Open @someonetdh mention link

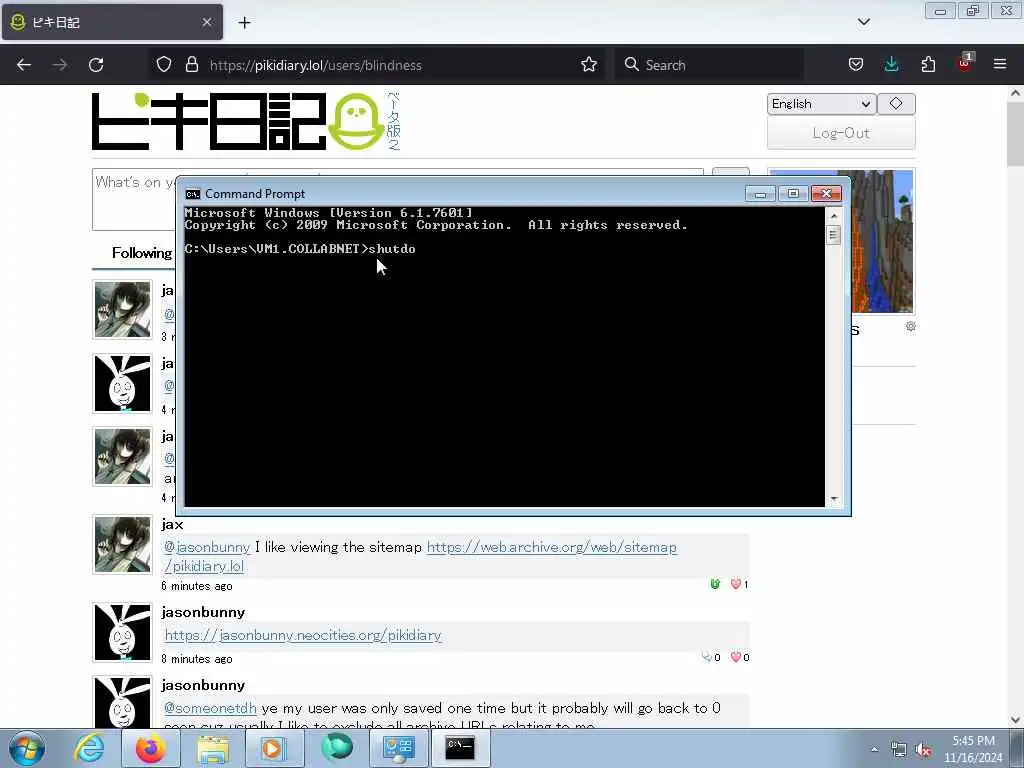(x=210, y=708)
